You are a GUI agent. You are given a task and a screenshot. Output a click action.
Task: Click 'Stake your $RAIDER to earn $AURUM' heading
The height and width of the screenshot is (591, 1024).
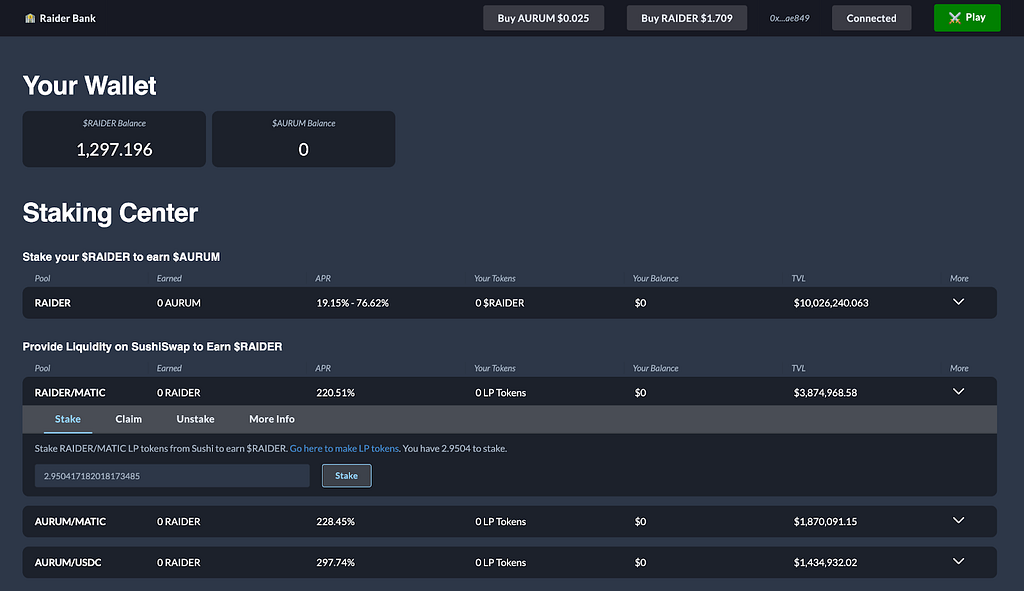tap(121, 257)
